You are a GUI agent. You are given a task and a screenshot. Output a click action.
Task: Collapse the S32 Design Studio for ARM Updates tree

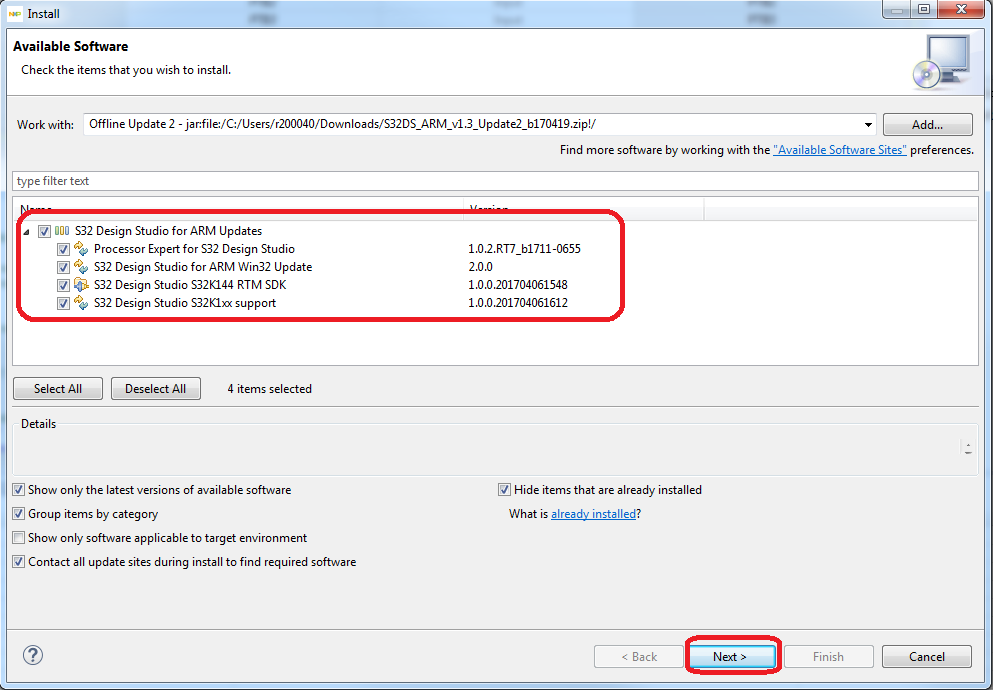pos(27,232)
